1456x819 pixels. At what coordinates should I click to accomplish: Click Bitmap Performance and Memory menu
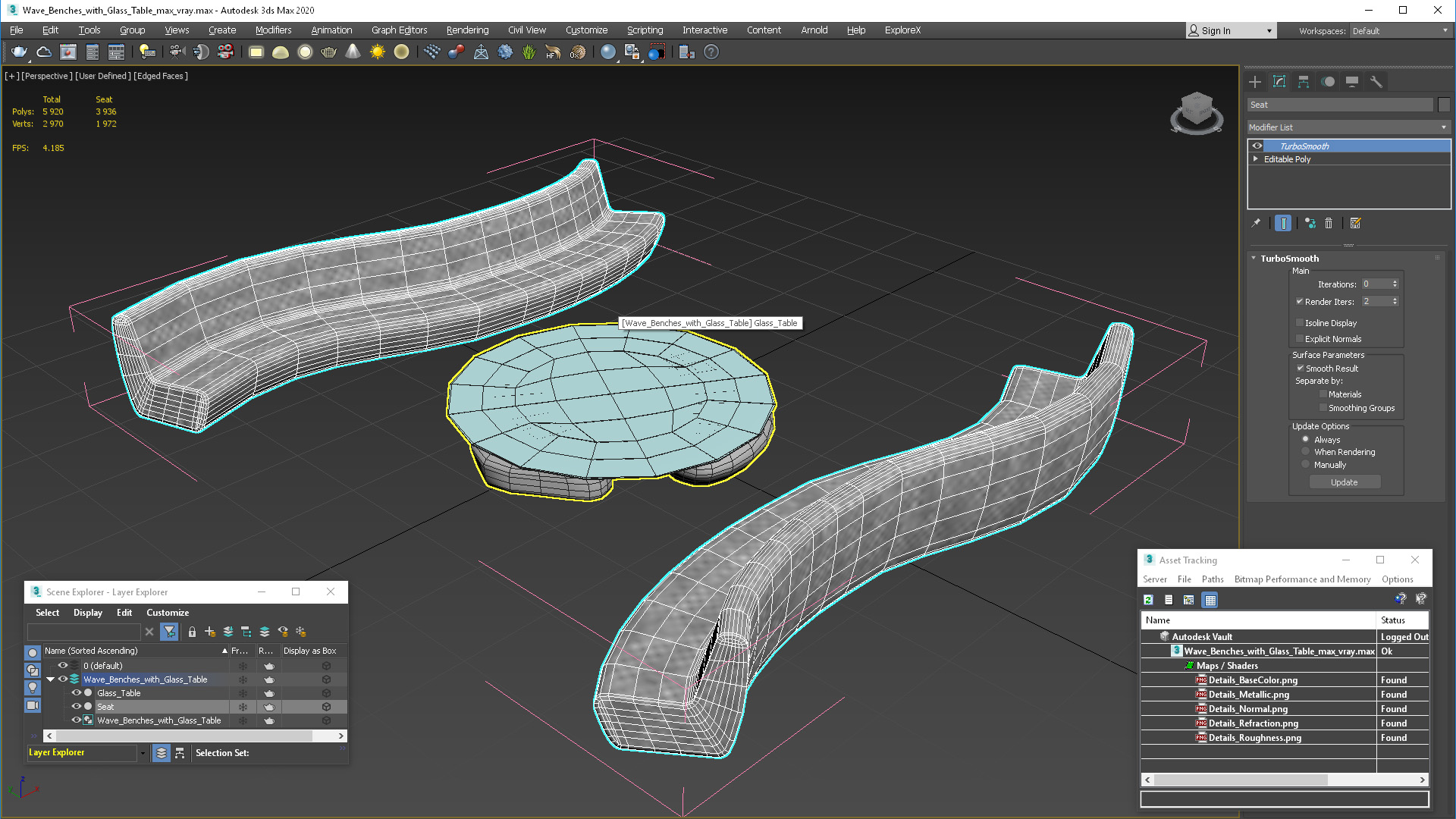[1302, 579]
